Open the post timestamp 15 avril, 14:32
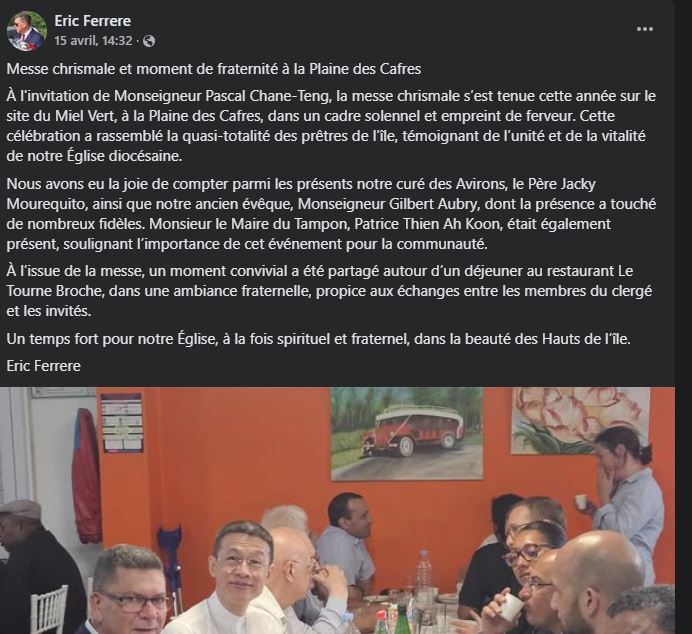 (x=93, y=41)
